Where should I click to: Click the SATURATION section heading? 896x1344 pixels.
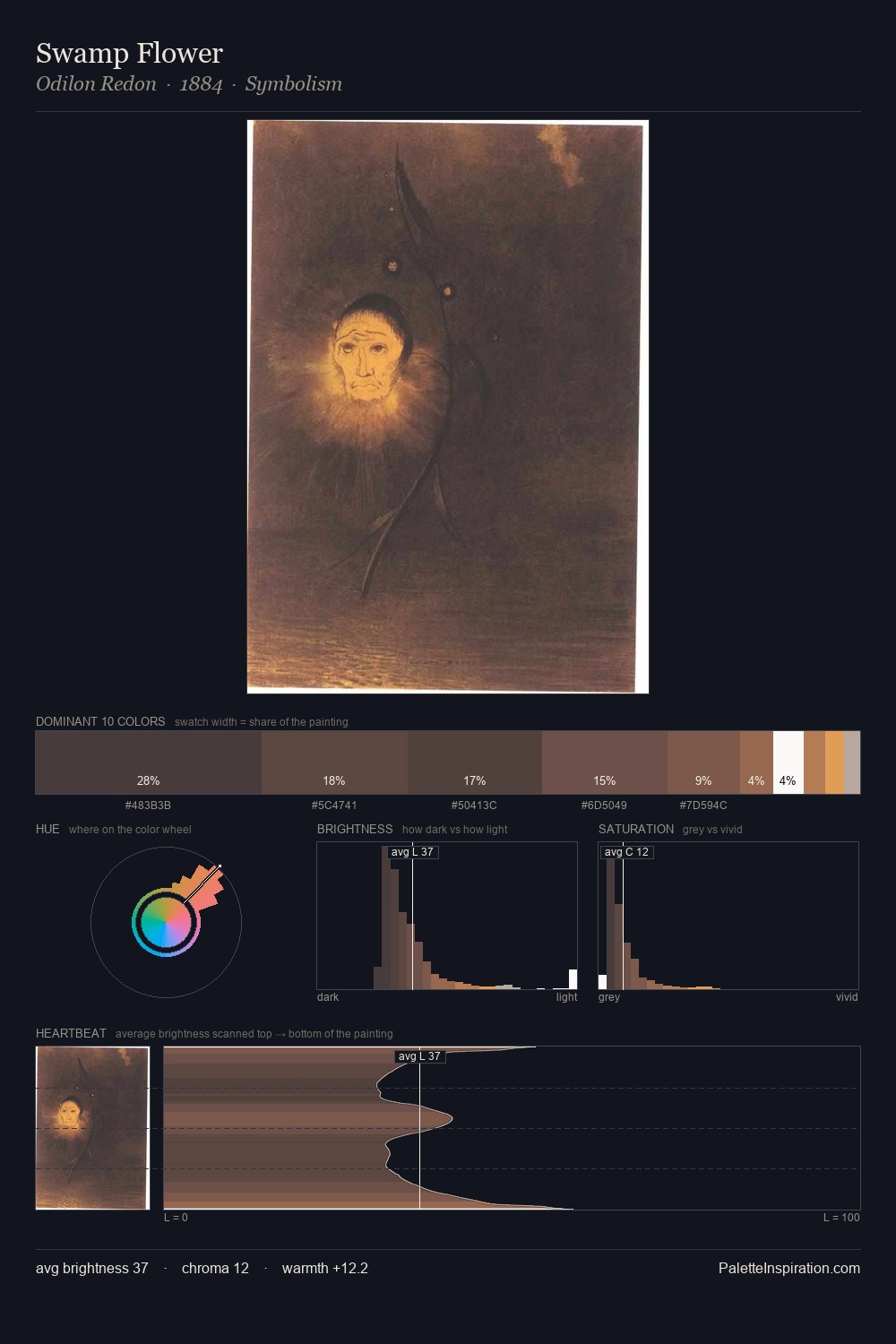pos(636,829)
